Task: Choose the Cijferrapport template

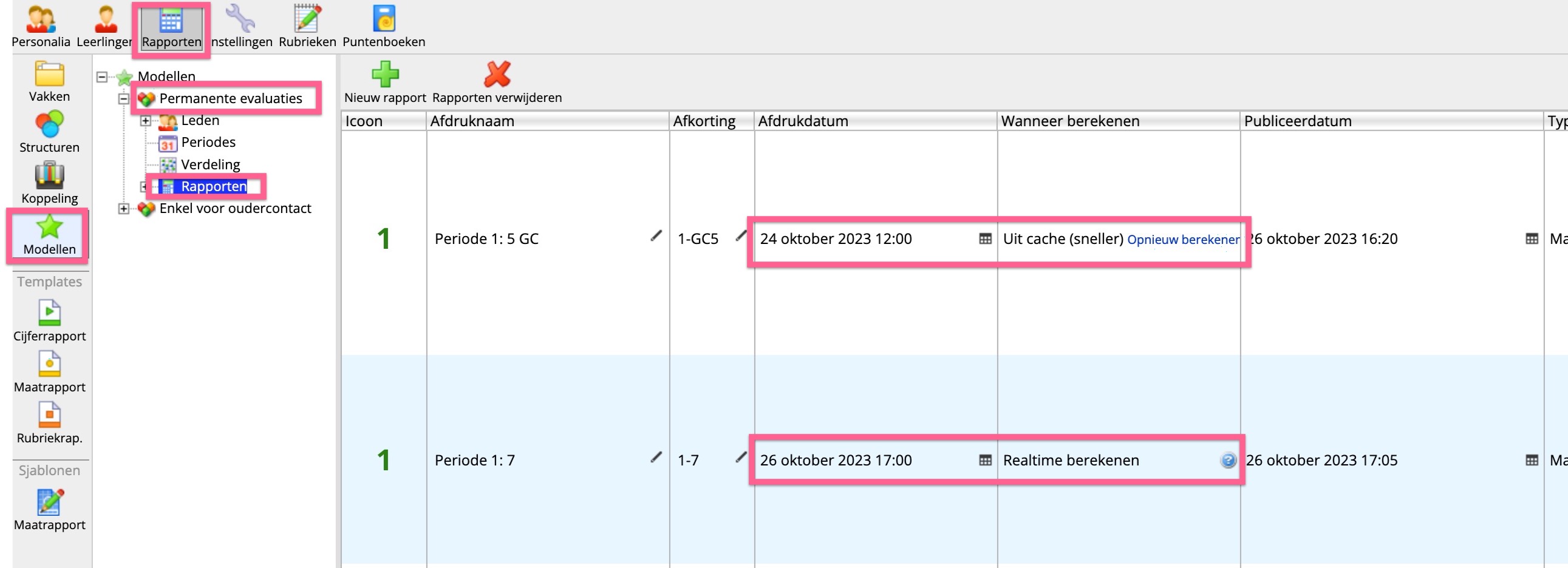Action: click(49, 320)
